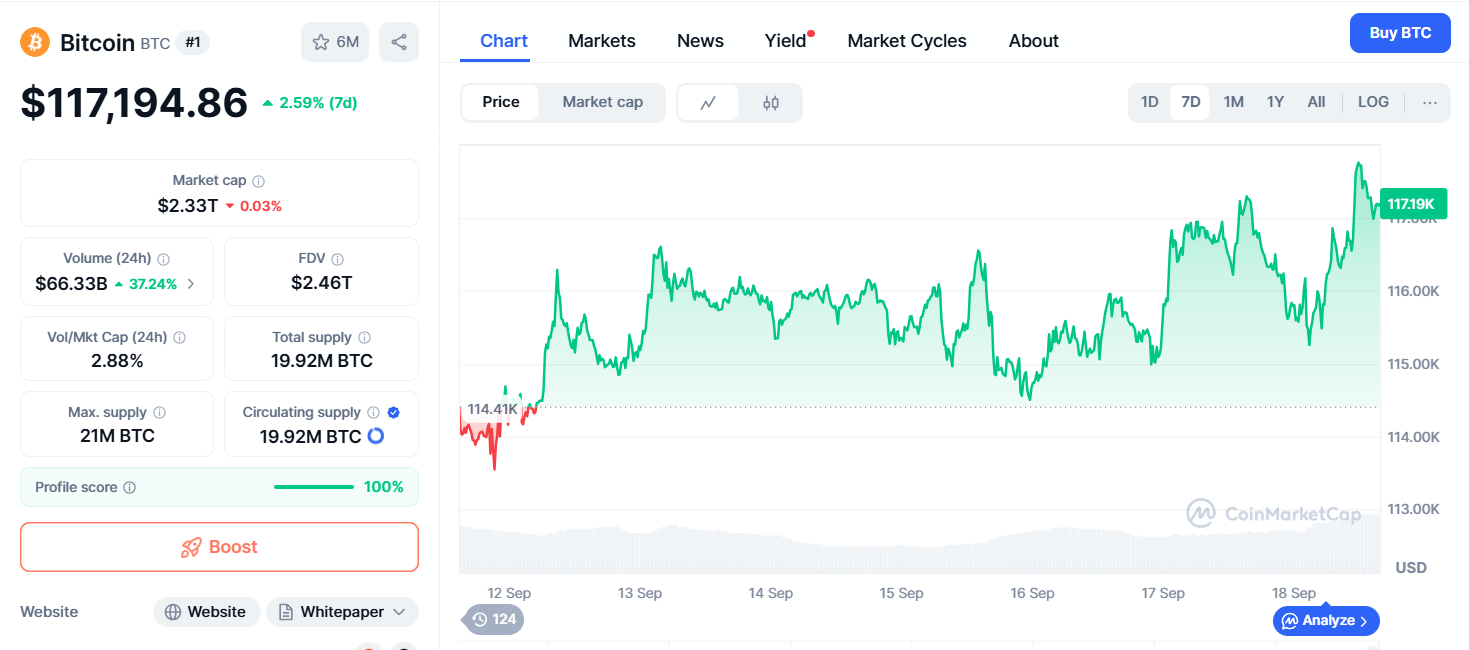The width and height of the screenshot is (1469, 650).
Task: Click the Profile score info icon
Action: pyautogui.click(x=130, y=488)
